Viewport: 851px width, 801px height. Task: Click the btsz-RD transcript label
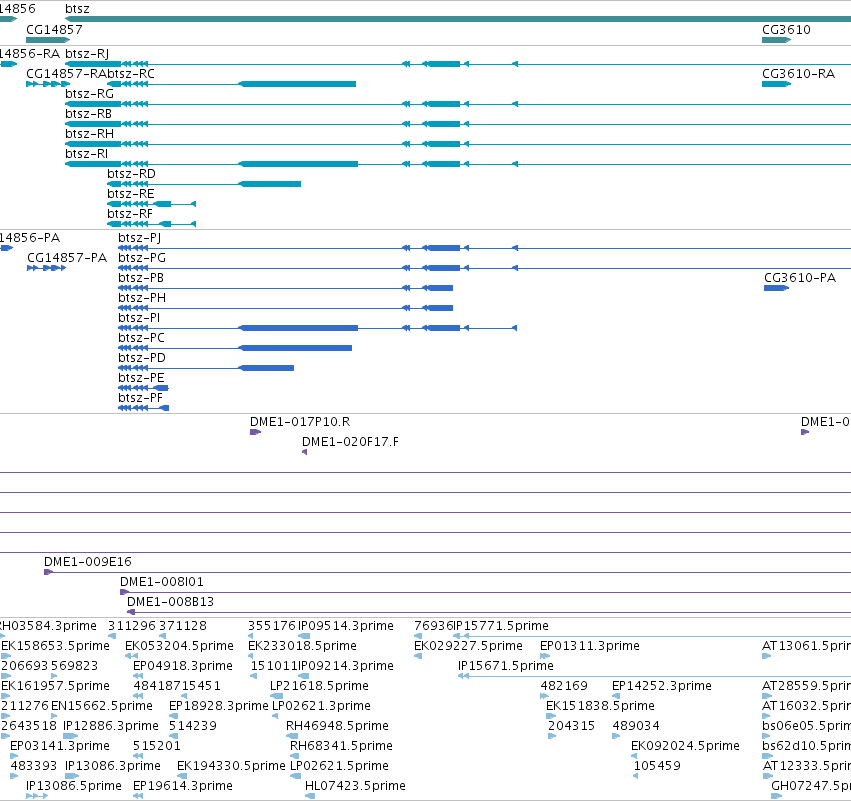[131, 174]
